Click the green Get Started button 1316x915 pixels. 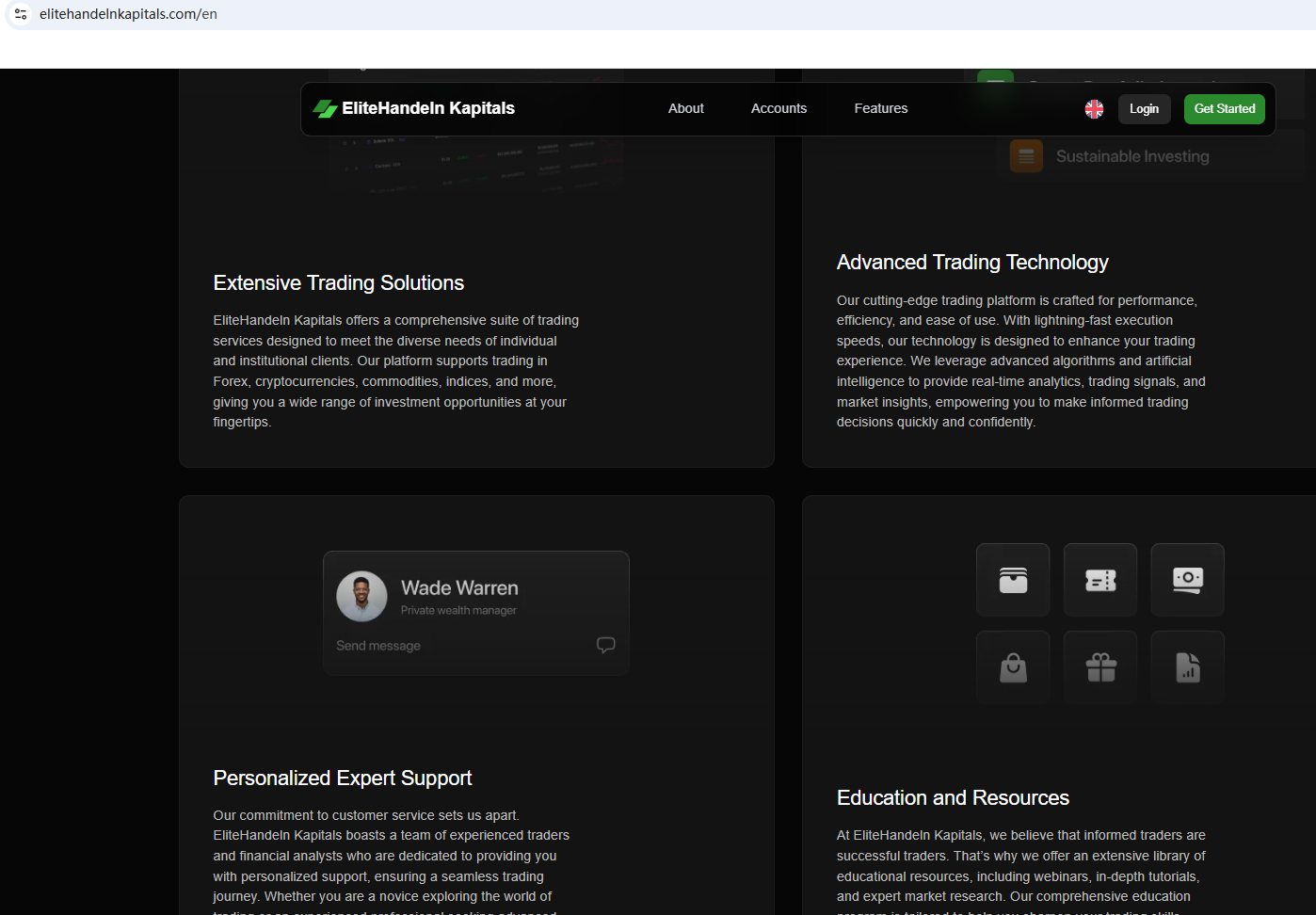(x=1224, y=109)
